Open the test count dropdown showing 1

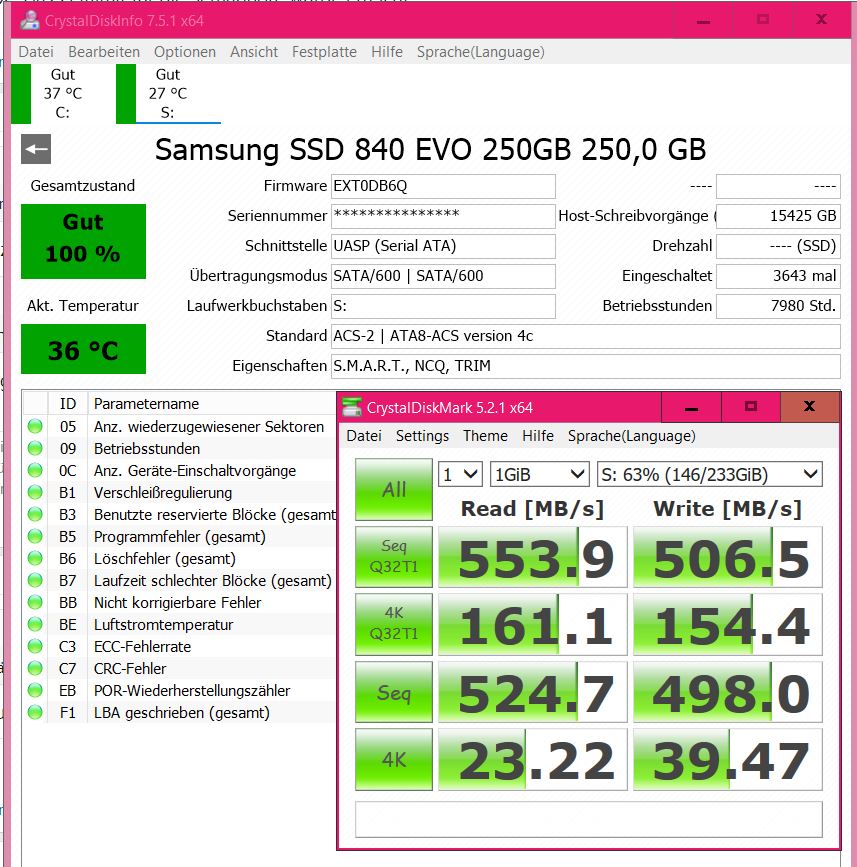(x=460, y=474)
